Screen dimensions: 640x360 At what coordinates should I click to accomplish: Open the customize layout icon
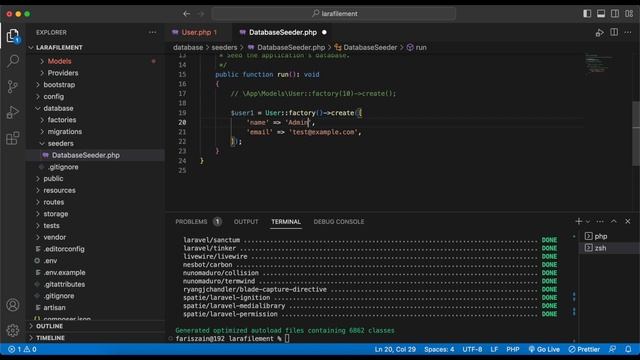point(629,13)
